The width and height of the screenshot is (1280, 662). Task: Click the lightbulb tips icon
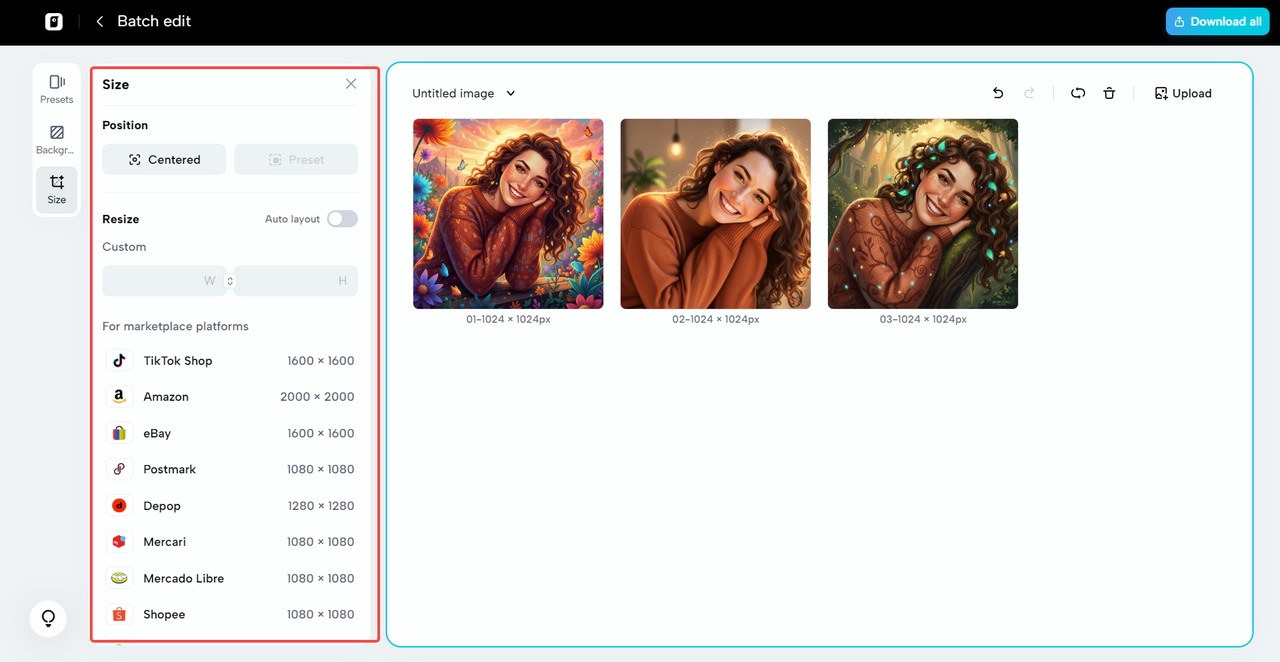tap(48, 619)
